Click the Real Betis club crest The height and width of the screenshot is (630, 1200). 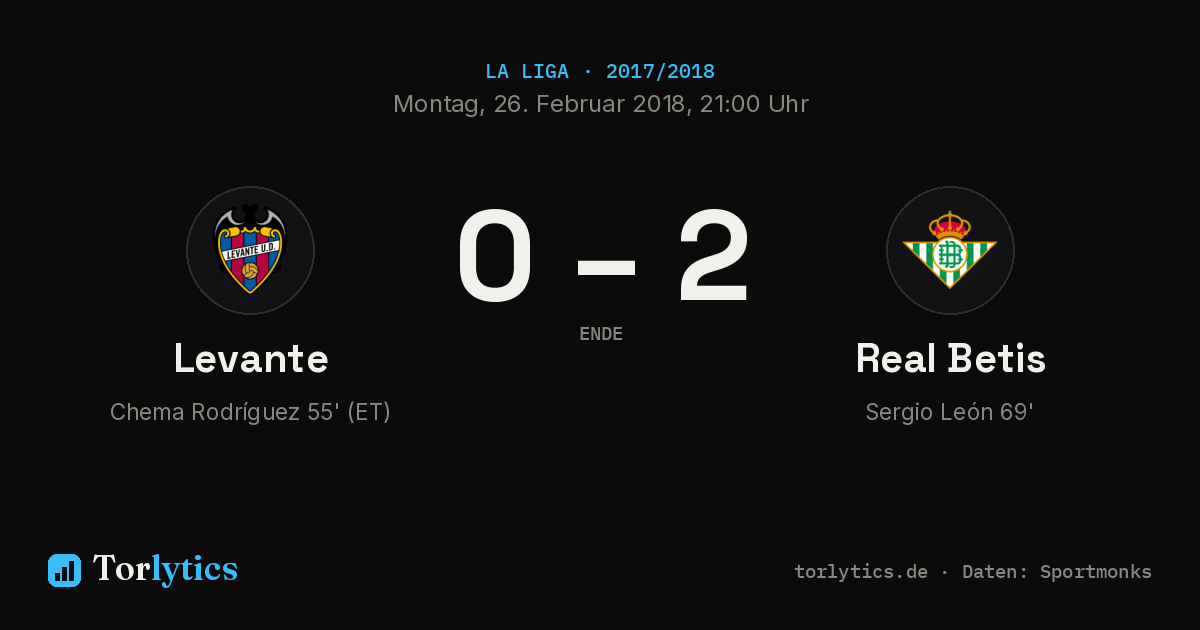click(950, 250)
